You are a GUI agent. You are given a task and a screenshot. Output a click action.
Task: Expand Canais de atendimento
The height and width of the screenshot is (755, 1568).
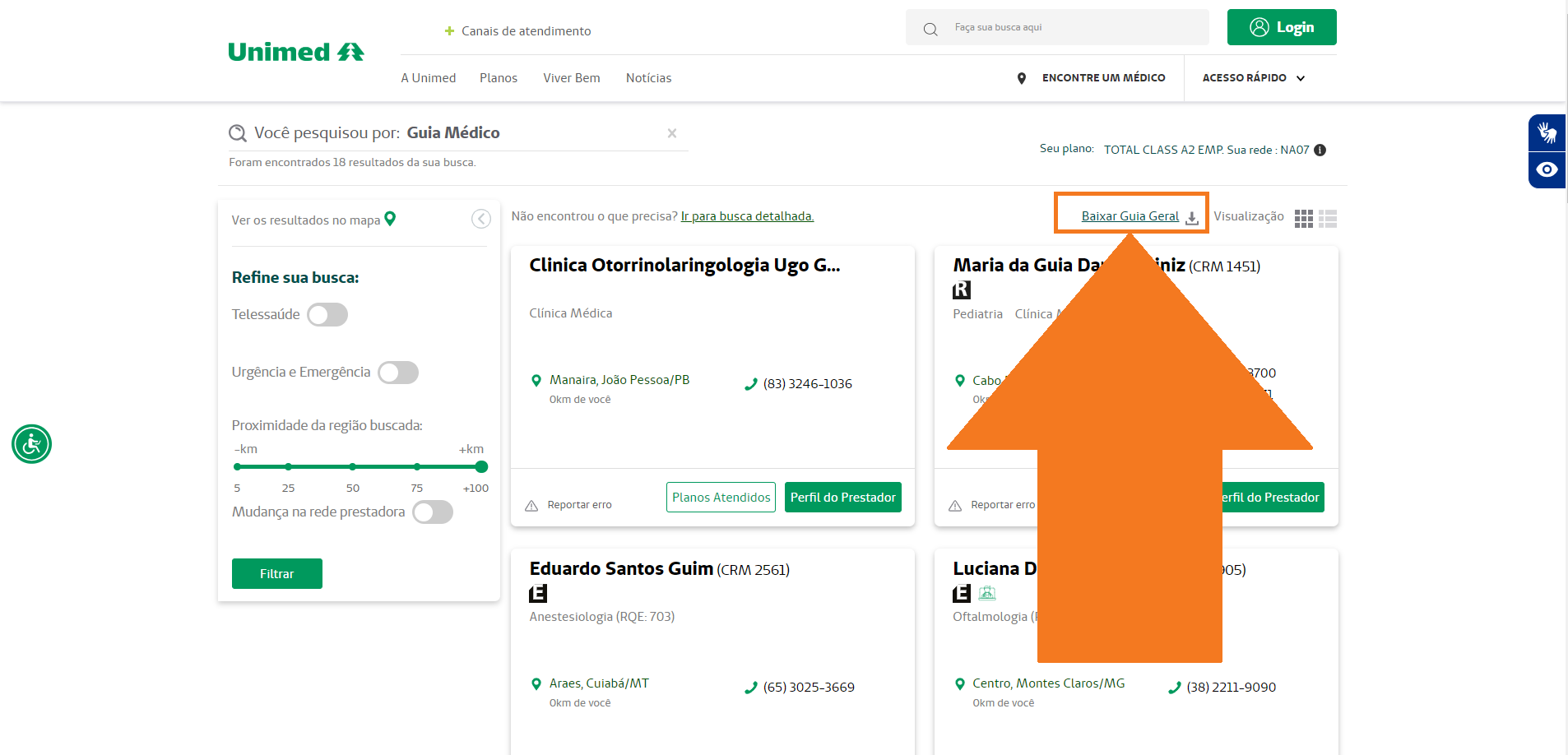tap(517, 31)
